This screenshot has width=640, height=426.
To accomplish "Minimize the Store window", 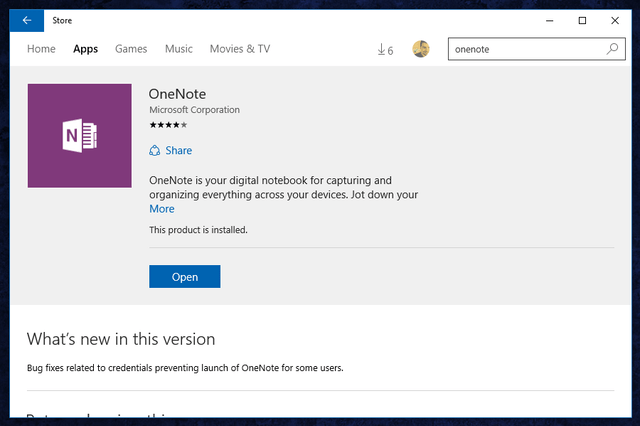I will (550, 20).
